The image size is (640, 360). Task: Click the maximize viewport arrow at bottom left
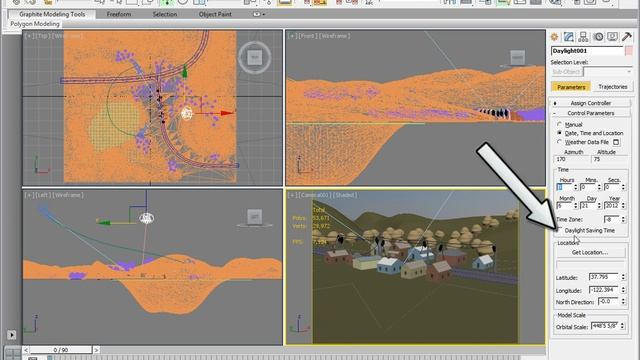tap(11, 335)
